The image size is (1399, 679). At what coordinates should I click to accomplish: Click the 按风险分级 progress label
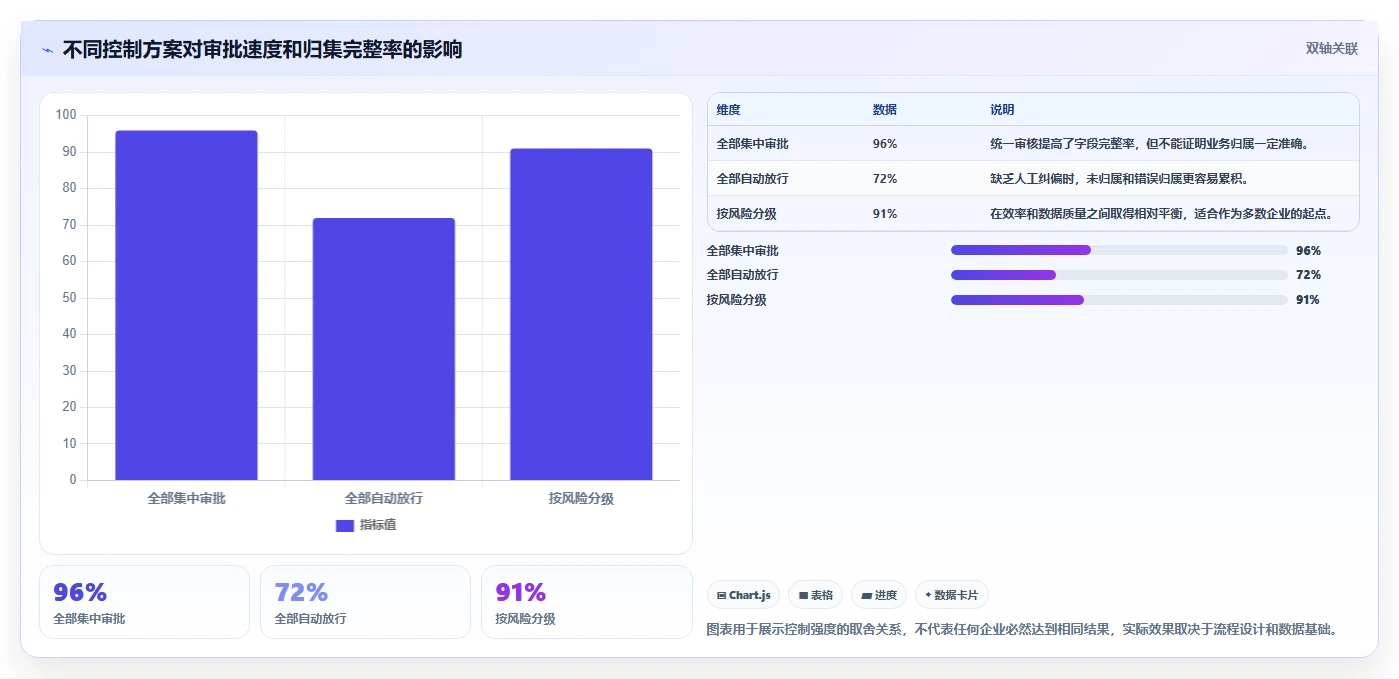click(736, 300)
